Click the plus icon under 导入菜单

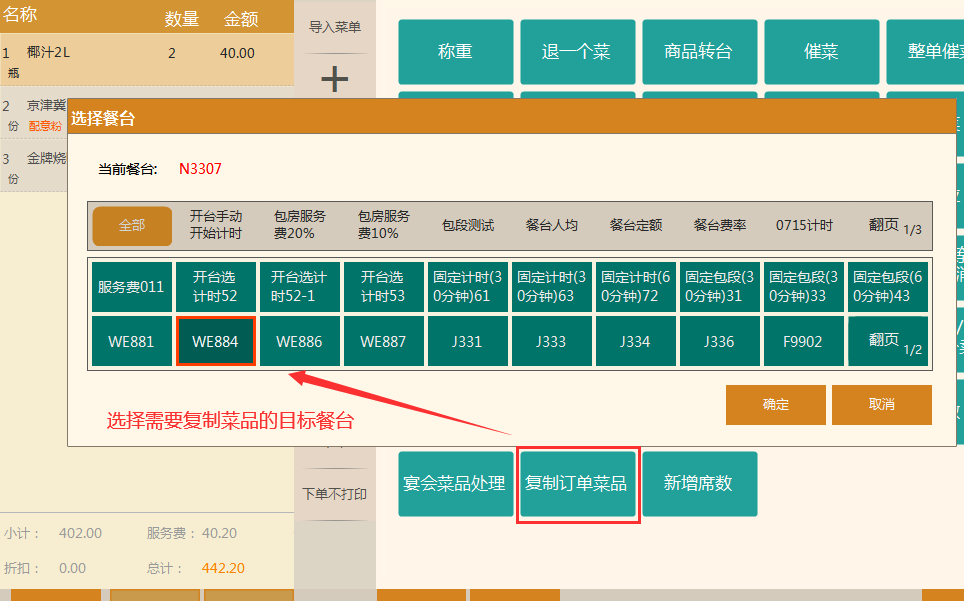point(334,79)
